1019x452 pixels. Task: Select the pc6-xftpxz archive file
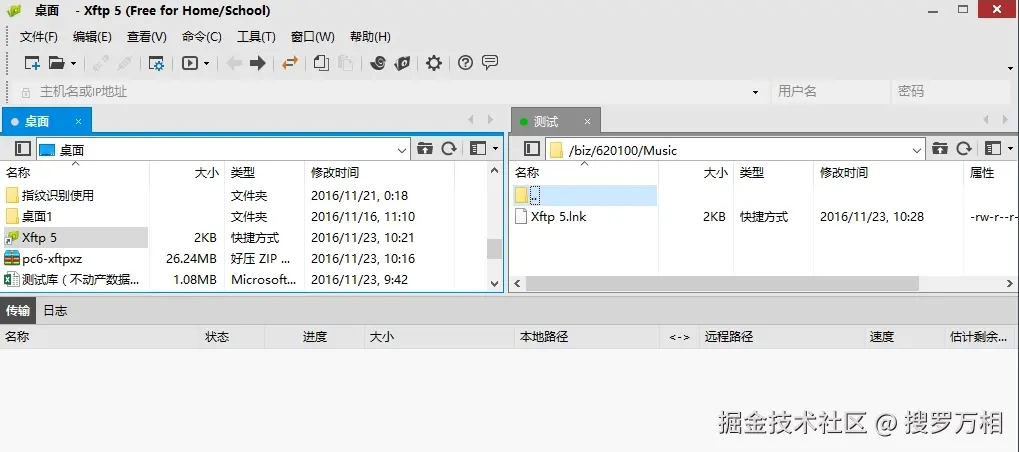click(x=44, y=258)
